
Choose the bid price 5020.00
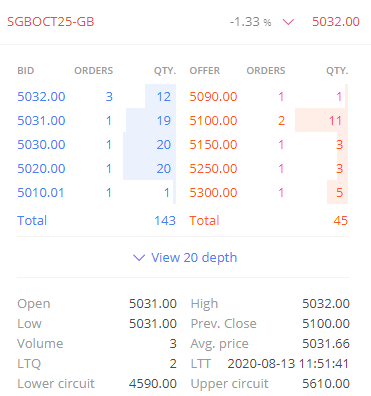pyautogui.click(x=41, y=169)
